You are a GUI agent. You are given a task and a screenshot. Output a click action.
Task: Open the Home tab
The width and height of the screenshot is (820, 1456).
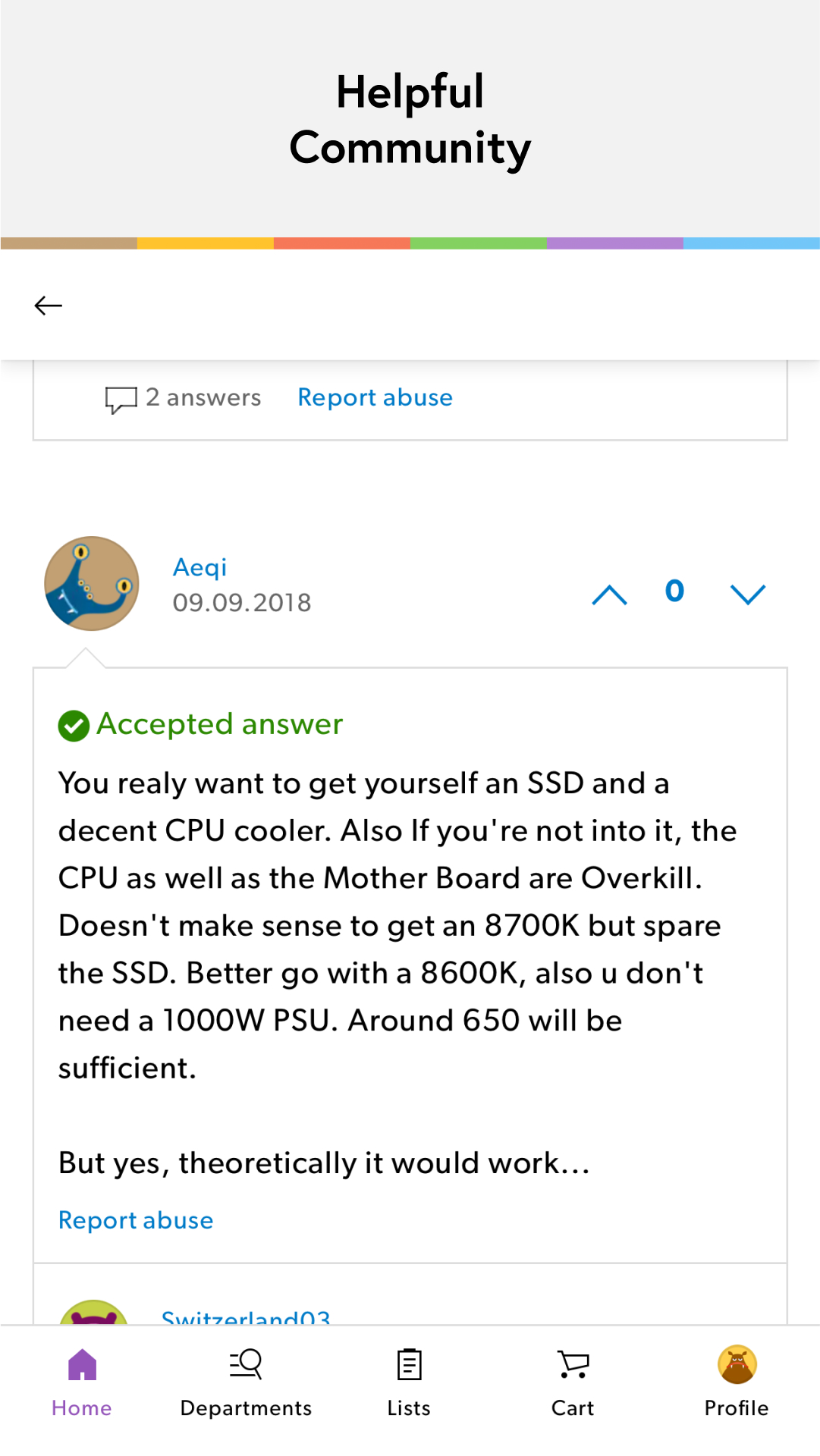point(82,1383)
